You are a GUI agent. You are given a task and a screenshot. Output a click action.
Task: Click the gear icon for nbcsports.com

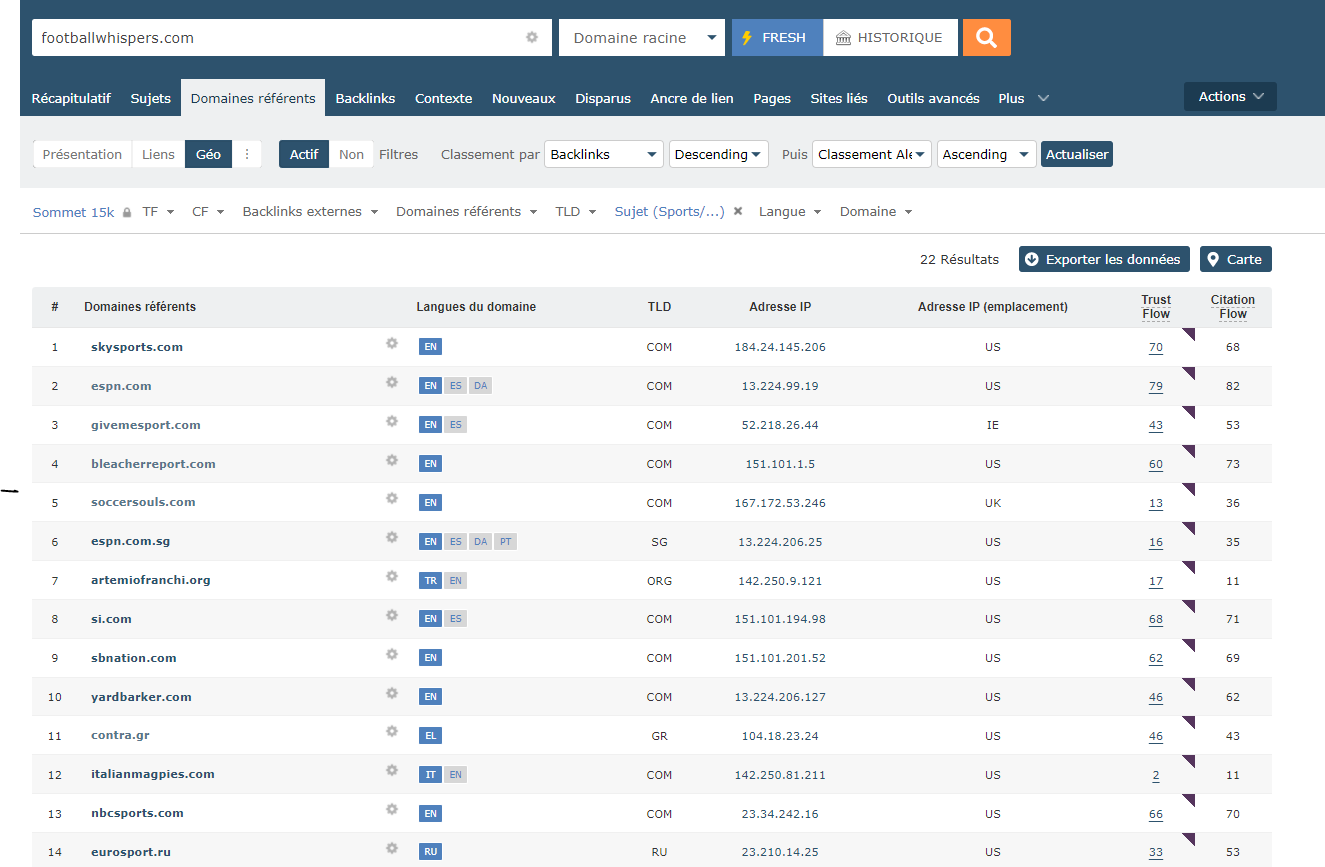click(392, 809)
